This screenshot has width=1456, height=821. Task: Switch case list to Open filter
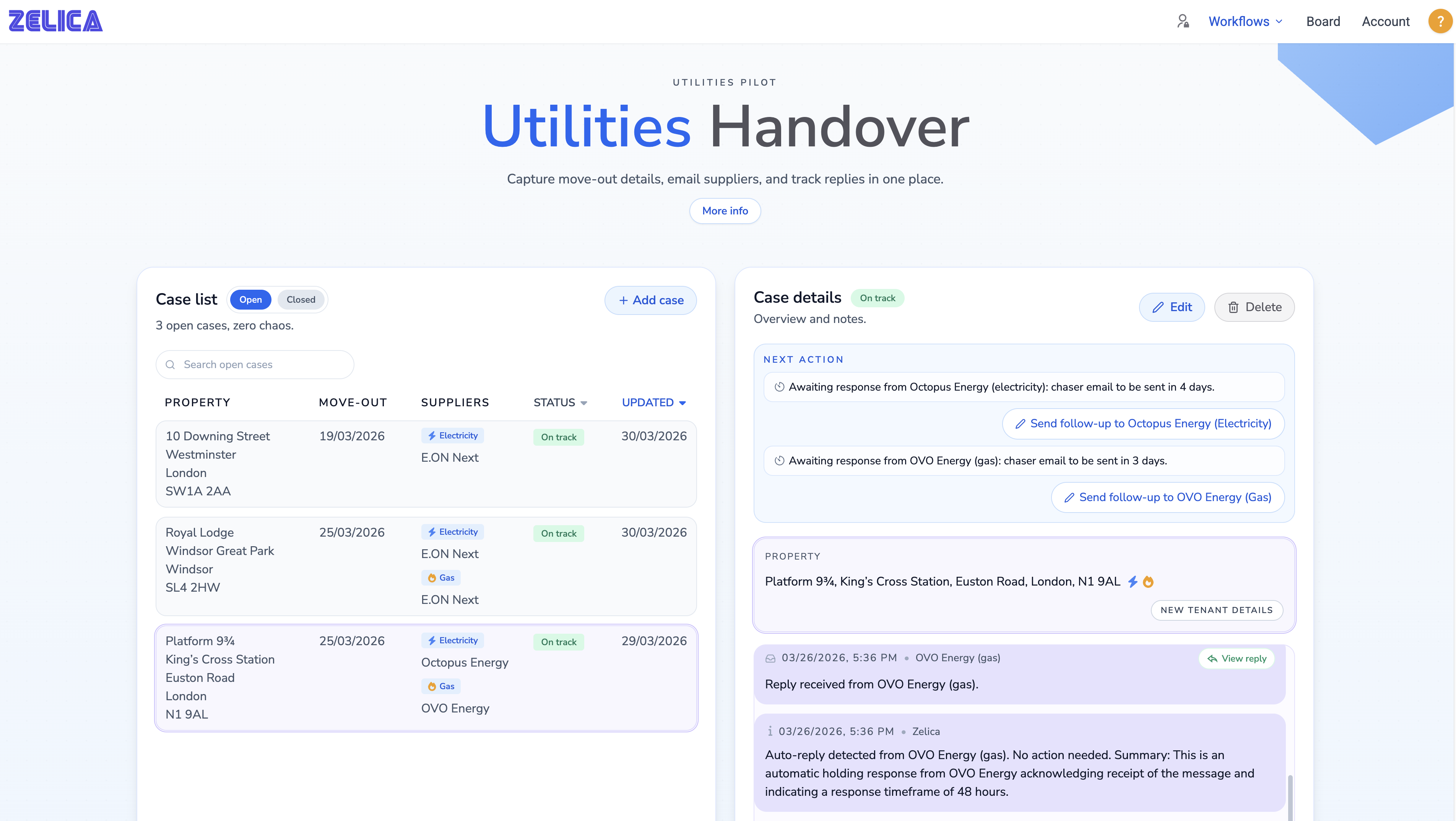(250, 300)
